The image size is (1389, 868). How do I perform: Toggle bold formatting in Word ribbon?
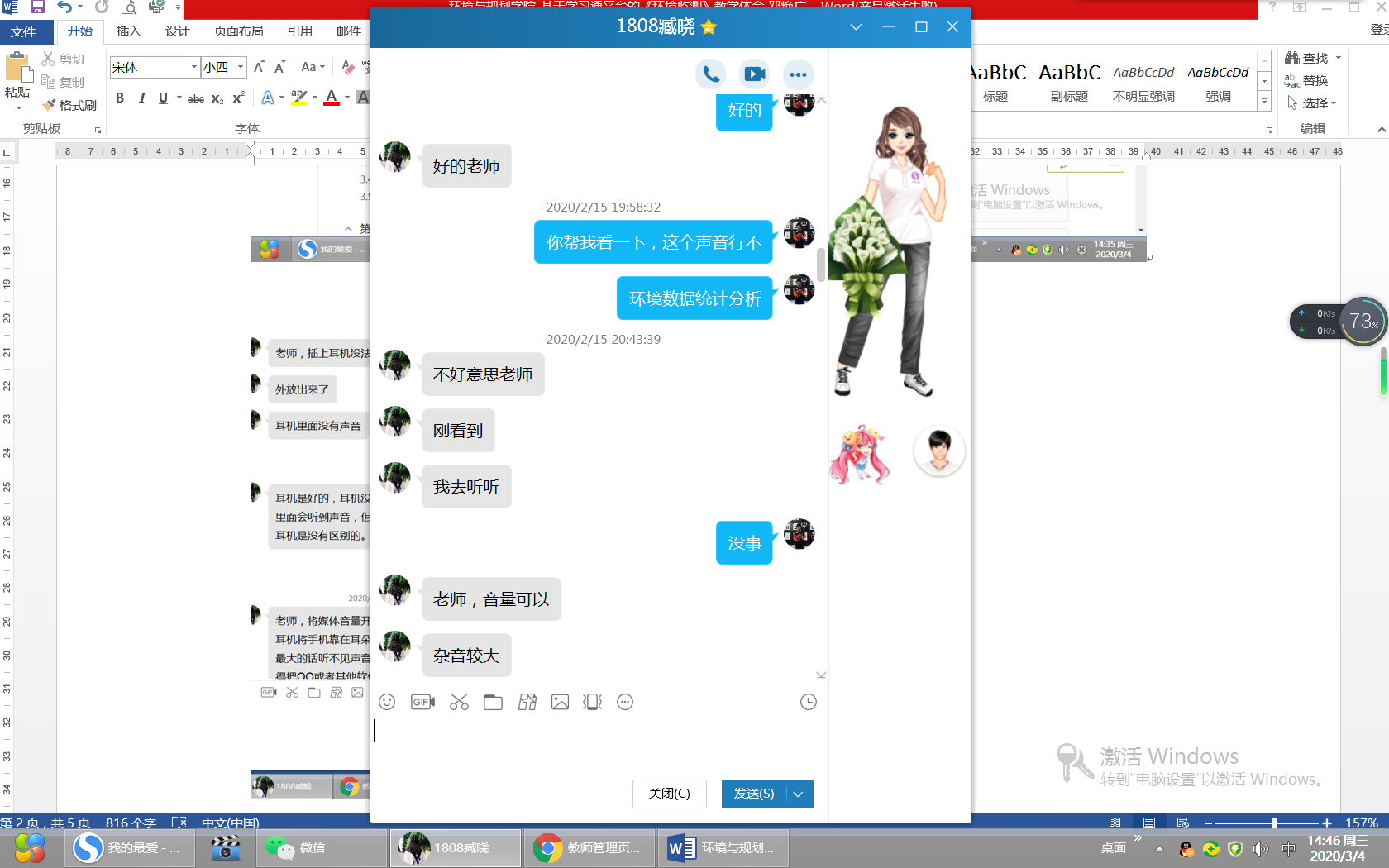click(x=120, y=98)
